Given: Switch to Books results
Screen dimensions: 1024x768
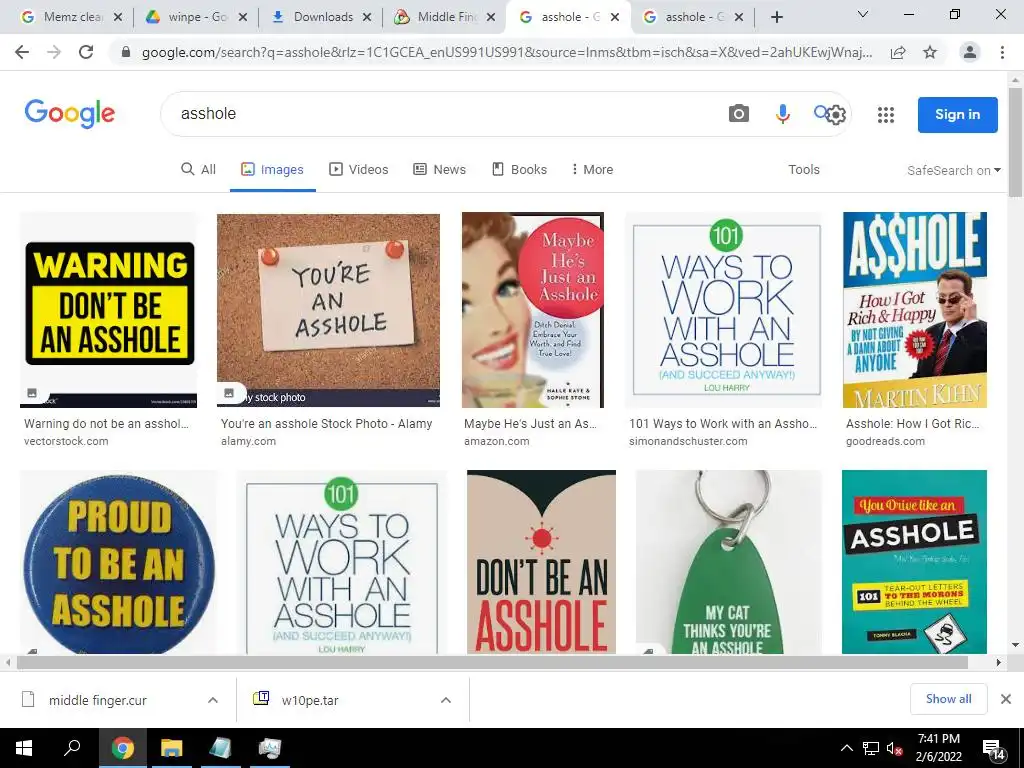Looking at the screenshot, I should pyautogui.click(x=519, y=169).
